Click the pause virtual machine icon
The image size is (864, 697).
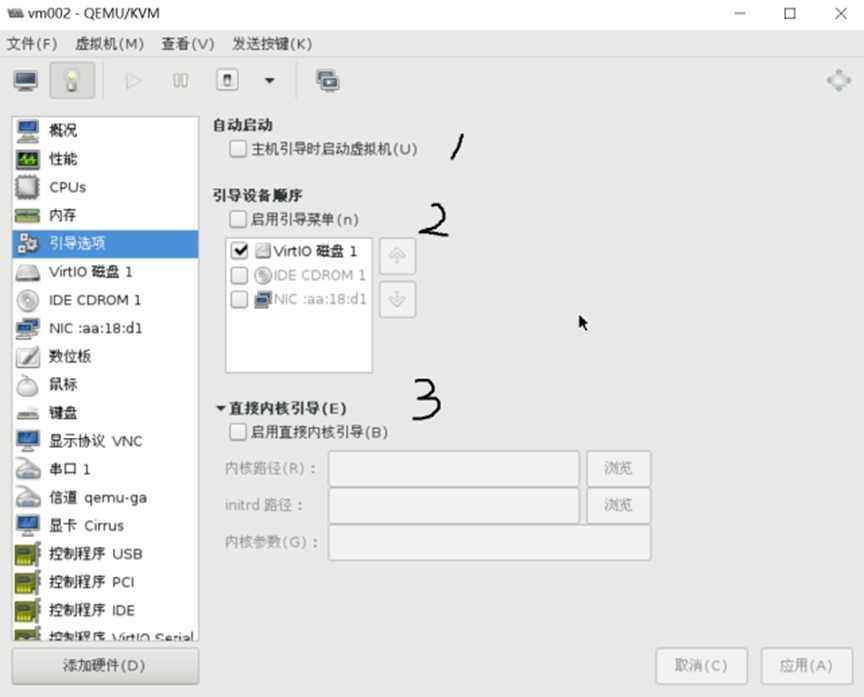pos(180,81)
